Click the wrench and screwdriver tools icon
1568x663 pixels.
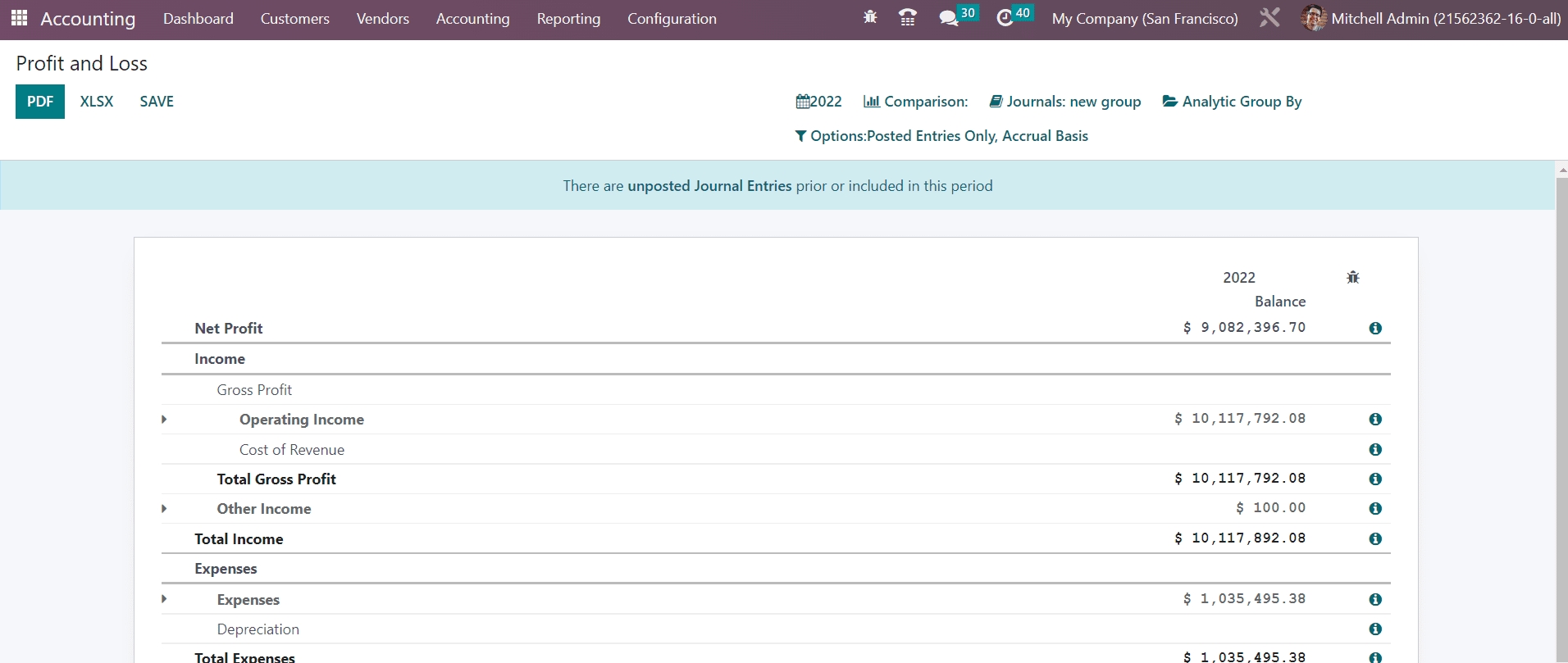coord(1269,18)
